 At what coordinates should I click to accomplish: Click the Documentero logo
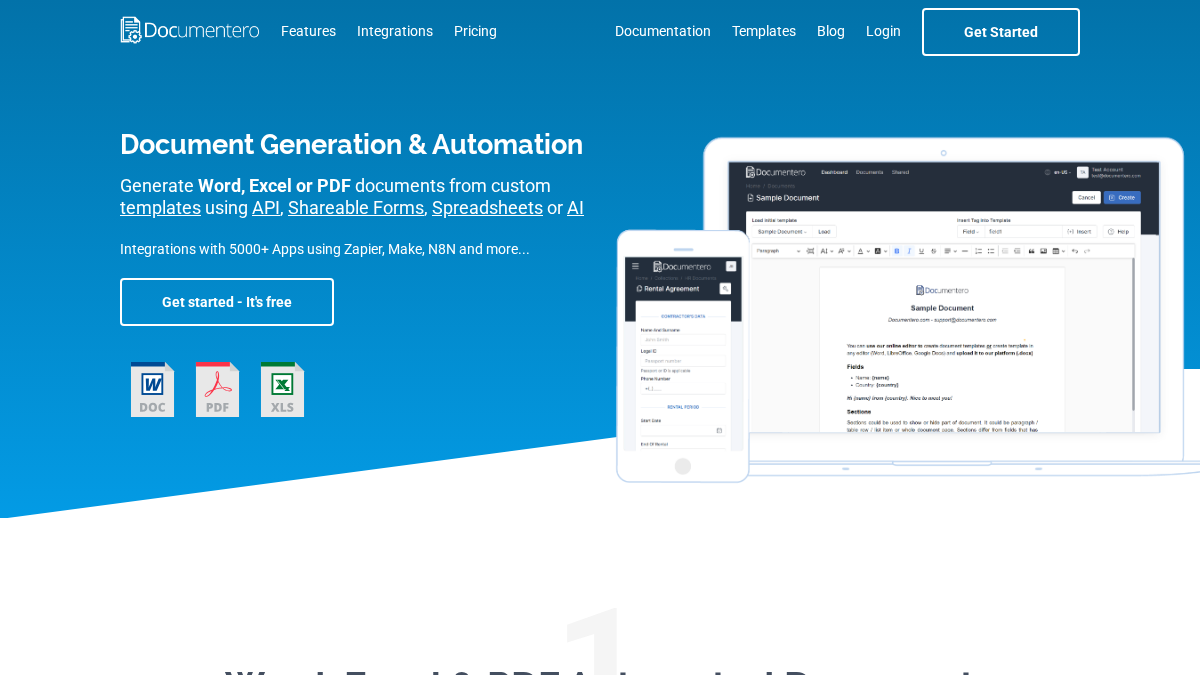click(190, 31)
